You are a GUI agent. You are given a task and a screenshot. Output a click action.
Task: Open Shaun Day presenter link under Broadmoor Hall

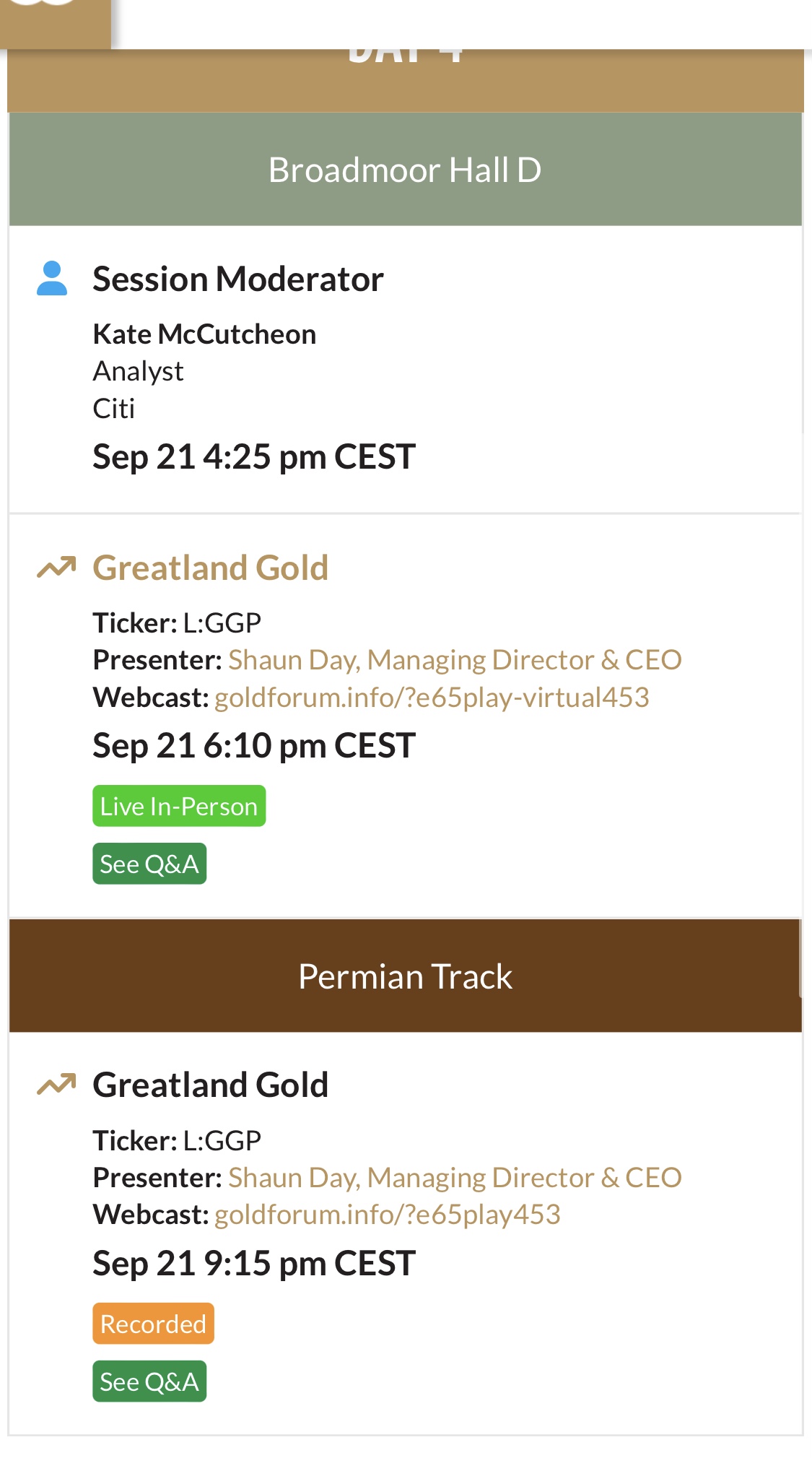[455, 660]
